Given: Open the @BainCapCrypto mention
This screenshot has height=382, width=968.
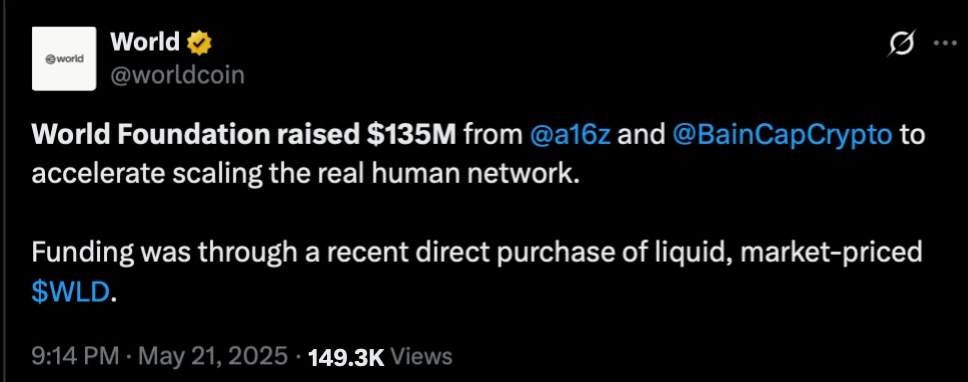Looking at the screenshot, I should 782,136.
